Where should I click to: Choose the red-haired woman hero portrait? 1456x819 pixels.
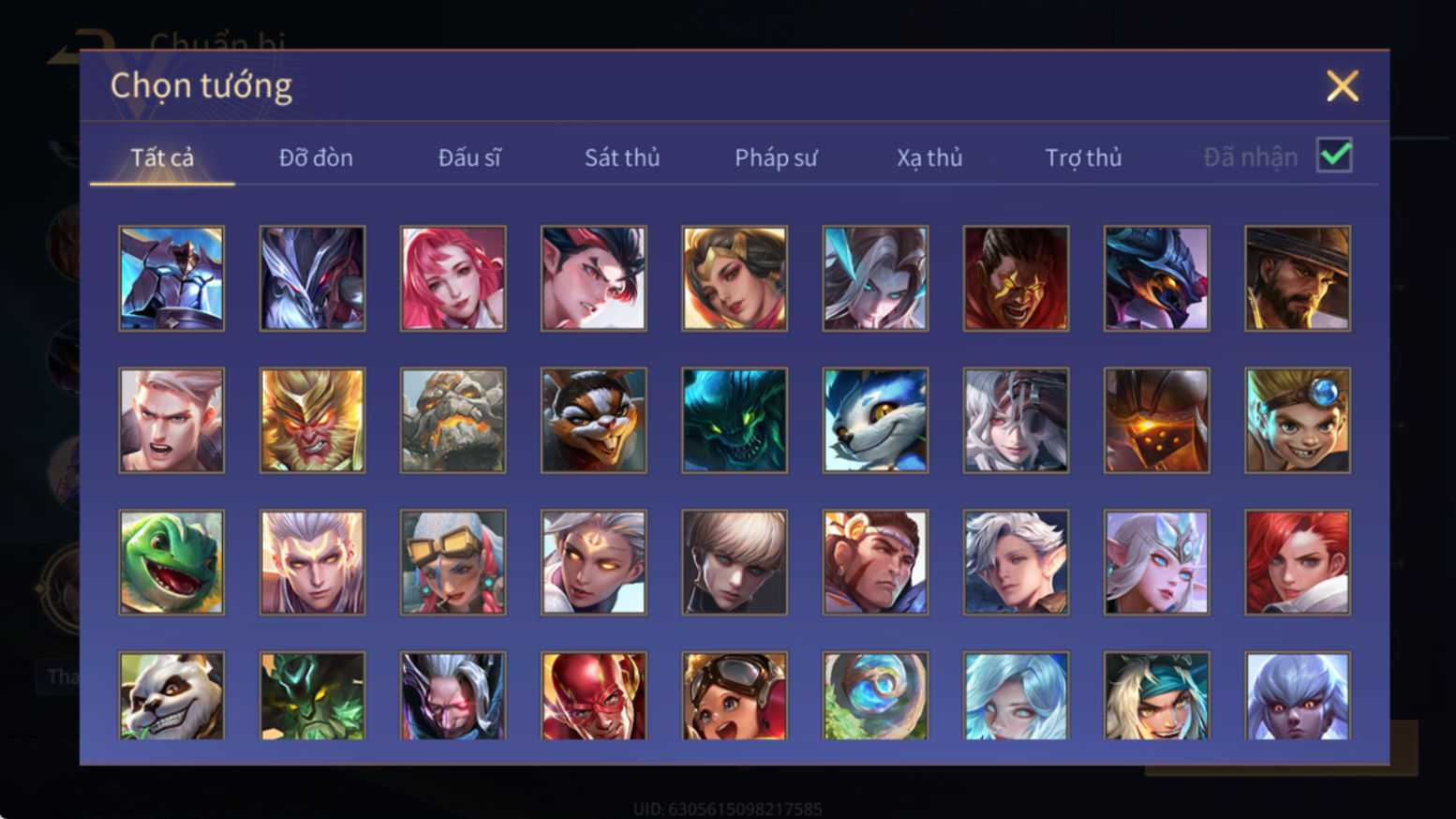point(1297,562)
